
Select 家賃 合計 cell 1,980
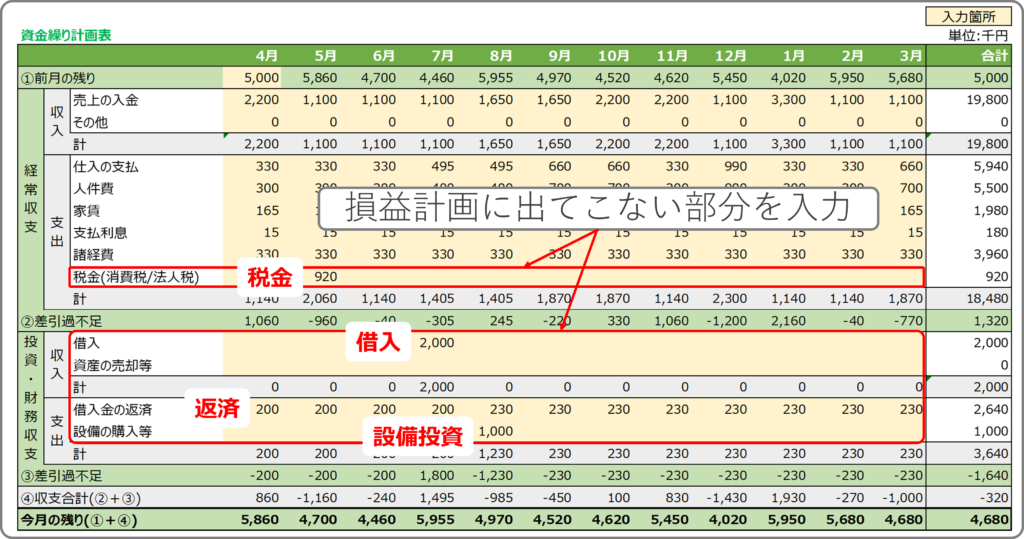(991, 211)
